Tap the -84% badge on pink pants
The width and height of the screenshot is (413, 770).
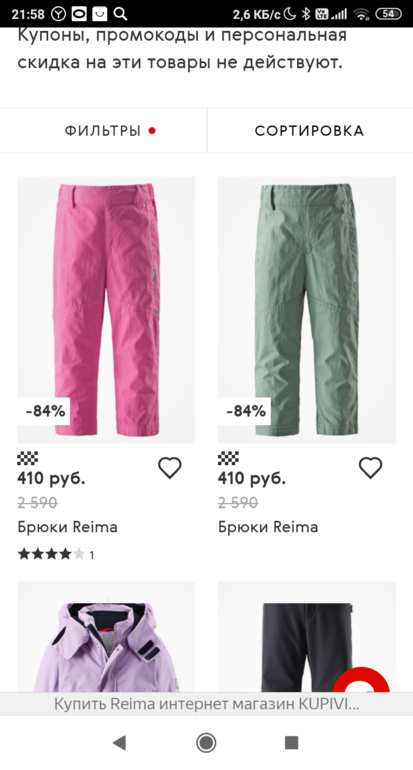pos(45,411)
